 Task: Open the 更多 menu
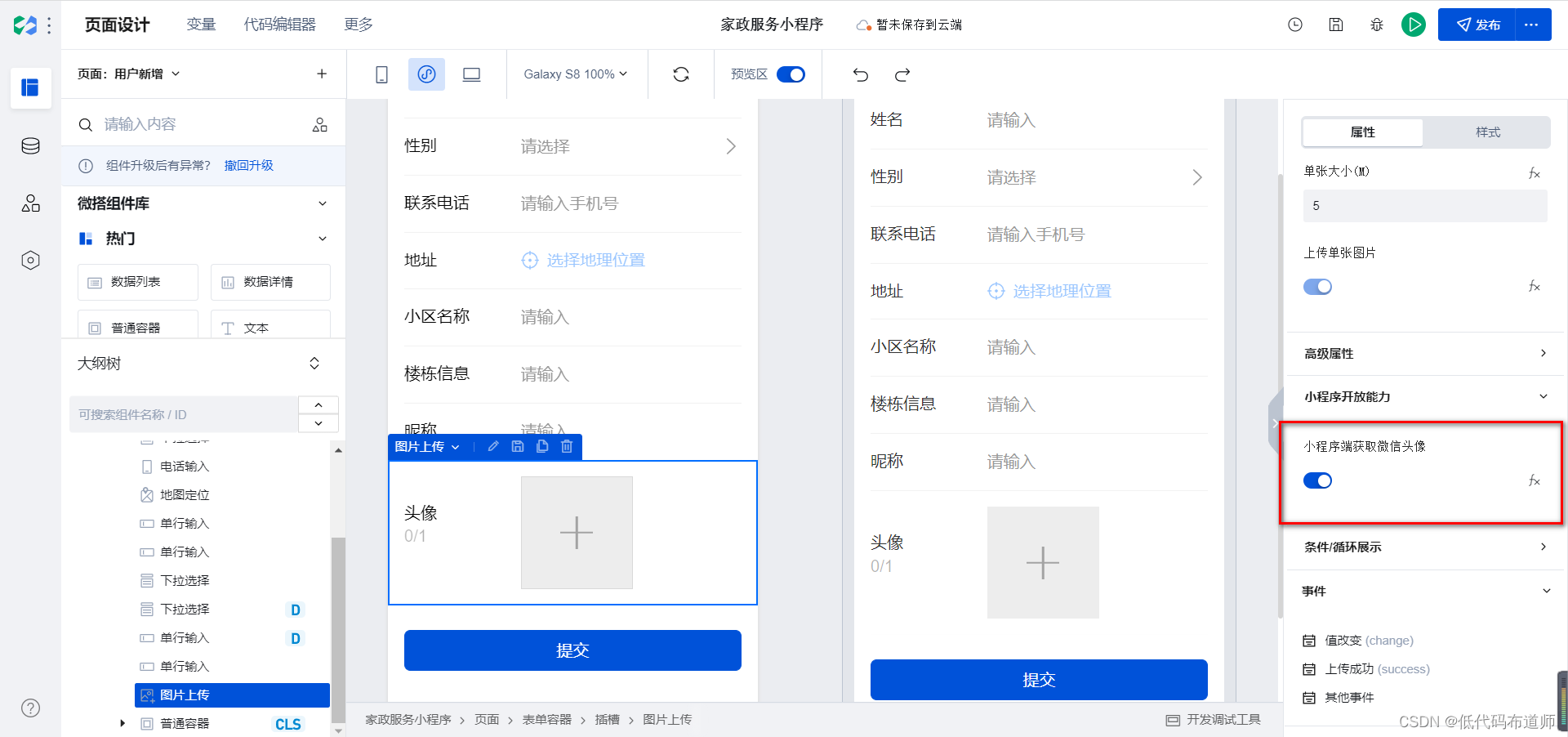tap(359, 25)
